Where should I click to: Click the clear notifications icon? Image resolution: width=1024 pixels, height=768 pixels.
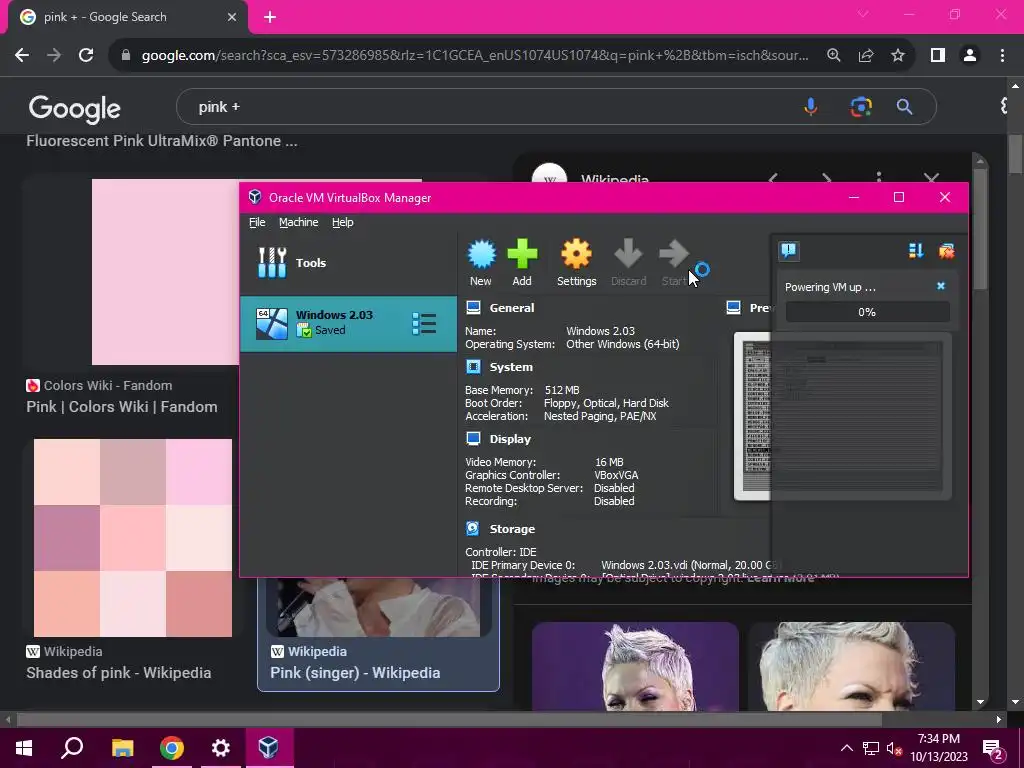[946, 251]
